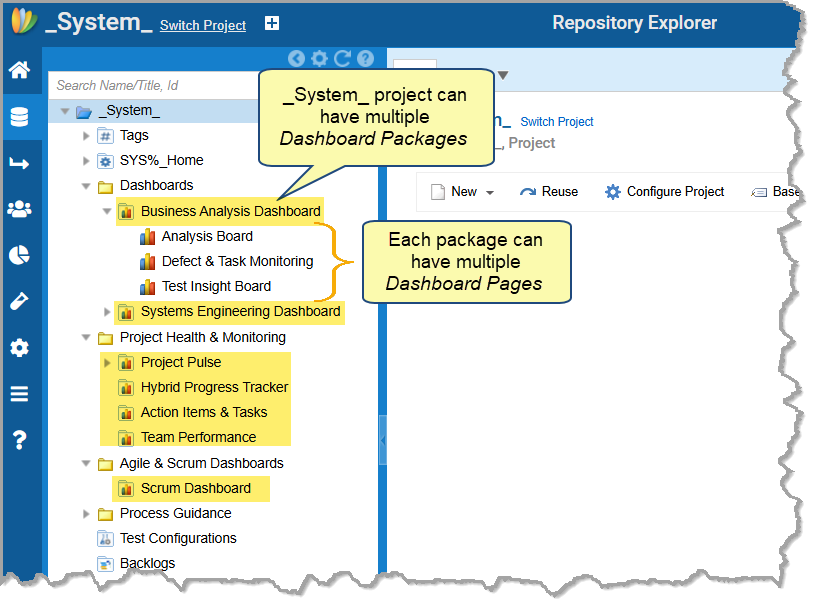Click Configure Project in the toolbar
Image resolution: width=817 pixels, height=608 pixels.
665,192
